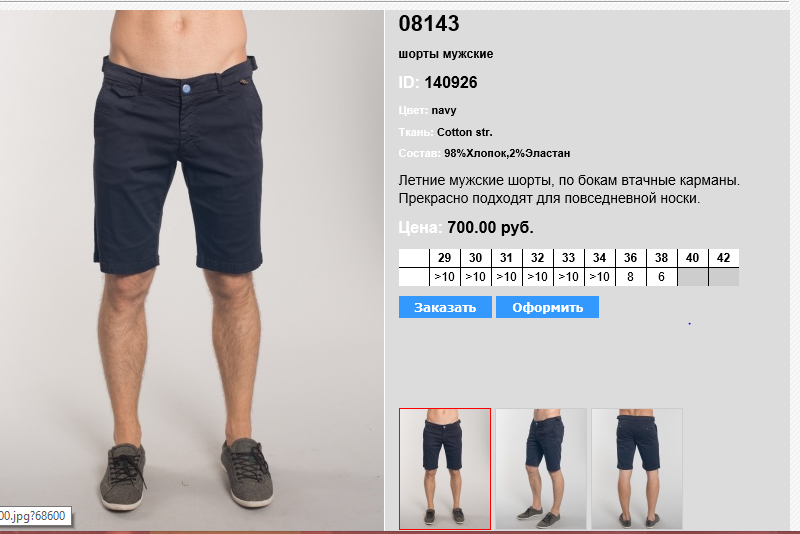Screen dimensions: 800x534
Task: Select size 30 in the size table
Action: (x=476, y=258)
